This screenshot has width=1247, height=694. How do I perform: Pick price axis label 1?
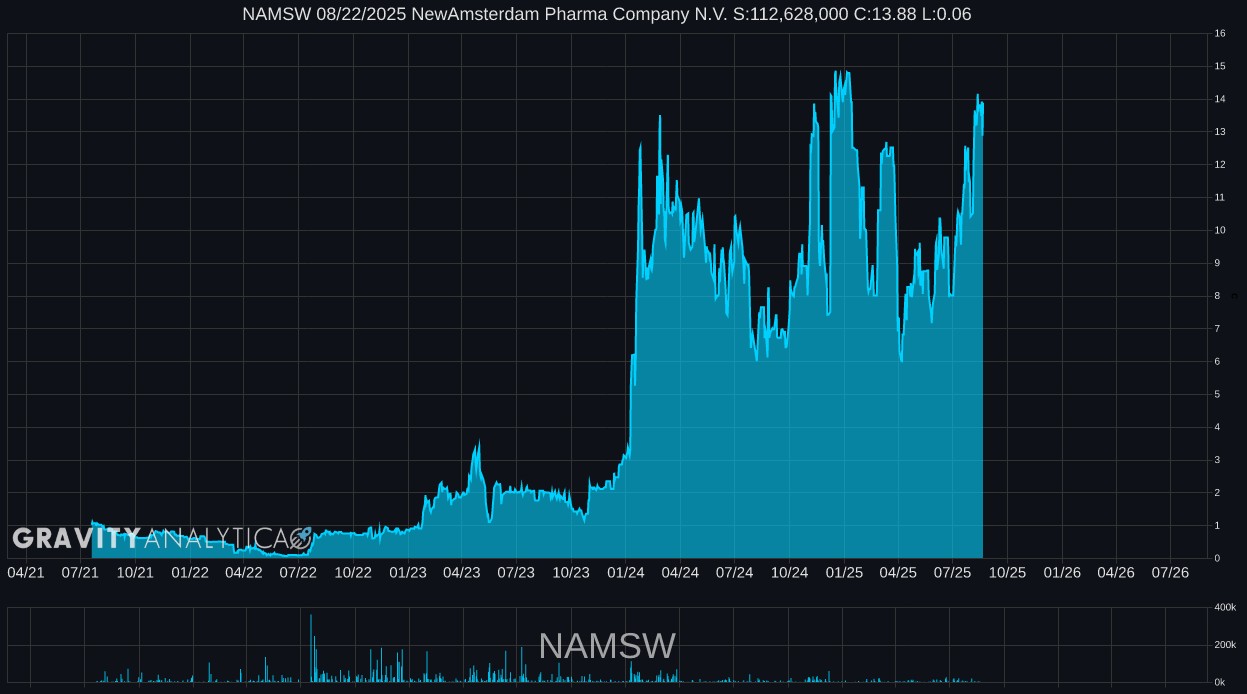coord(1217,526)
